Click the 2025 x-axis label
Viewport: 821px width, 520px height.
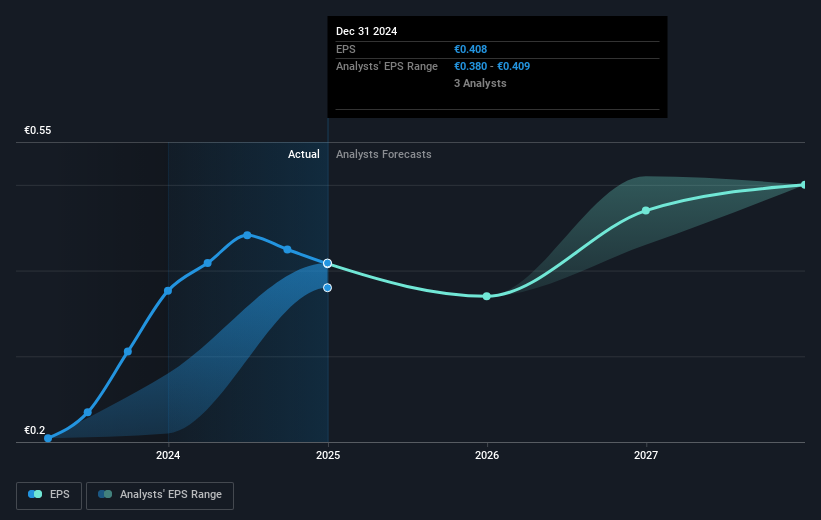328,455
